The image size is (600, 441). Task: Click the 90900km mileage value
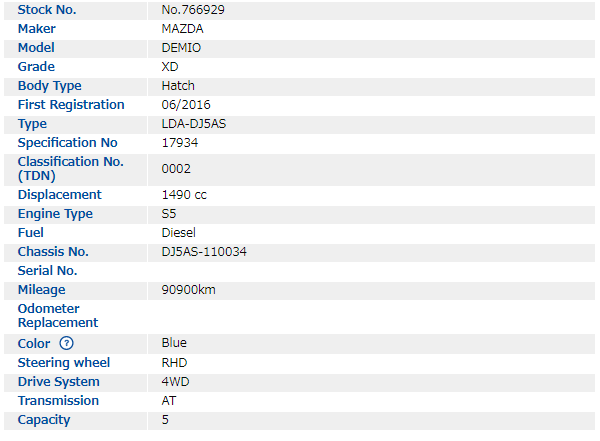[x=189, y=290]
